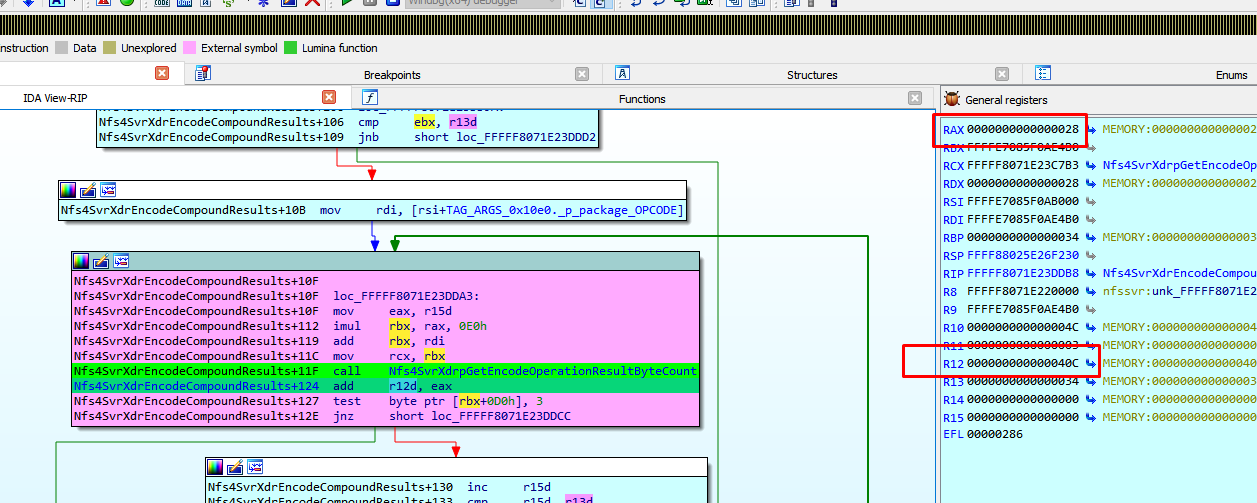
Task: Click the bug icon beside General registers
Action: coord(951,99)
